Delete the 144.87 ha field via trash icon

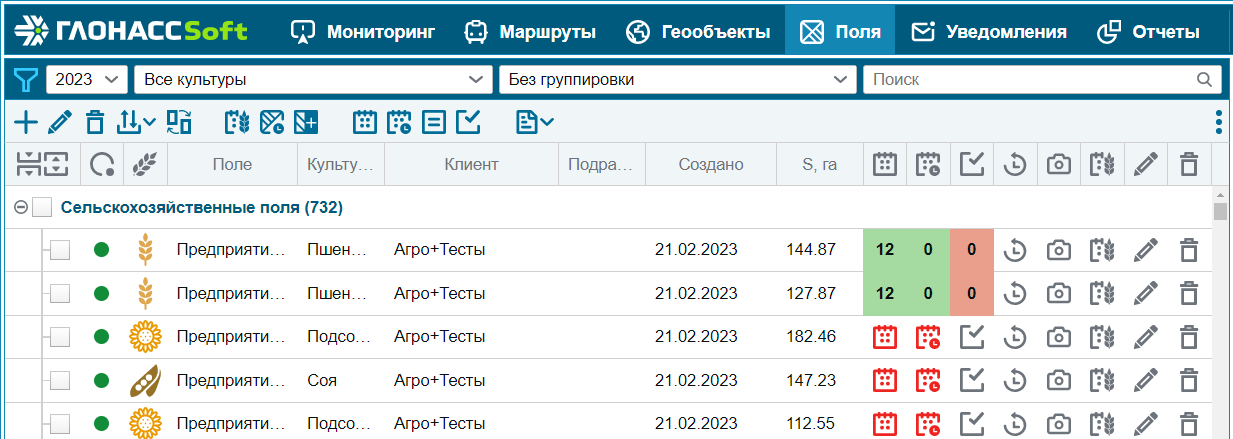point(1188,250)
